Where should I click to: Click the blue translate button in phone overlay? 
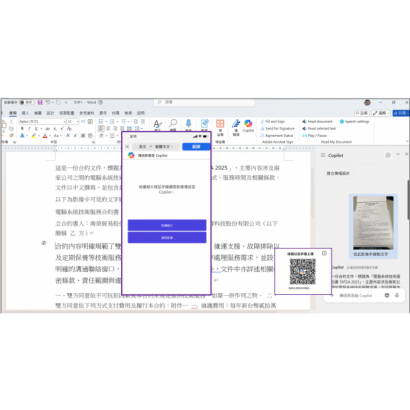pyautogui.click(x=196, y=147)
